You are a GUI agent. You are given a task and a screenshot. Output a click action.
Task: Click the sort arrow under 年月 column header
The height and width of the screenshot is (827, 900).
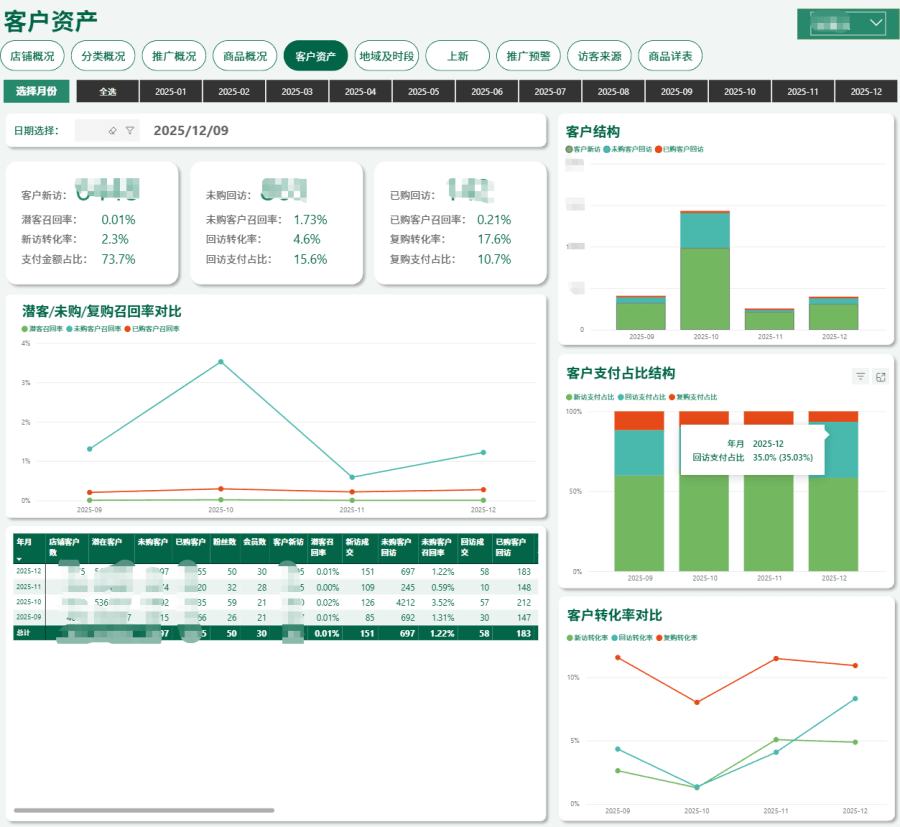18,560
